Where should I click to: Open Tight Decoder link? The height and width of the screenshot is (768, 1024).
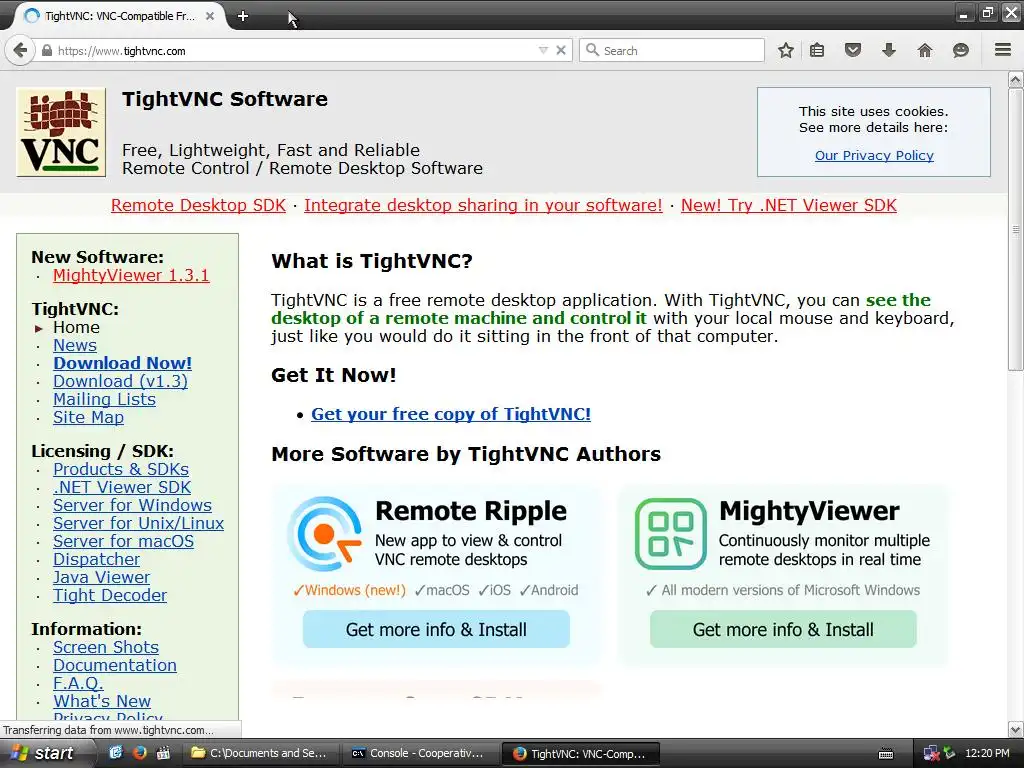coord(110,596)
